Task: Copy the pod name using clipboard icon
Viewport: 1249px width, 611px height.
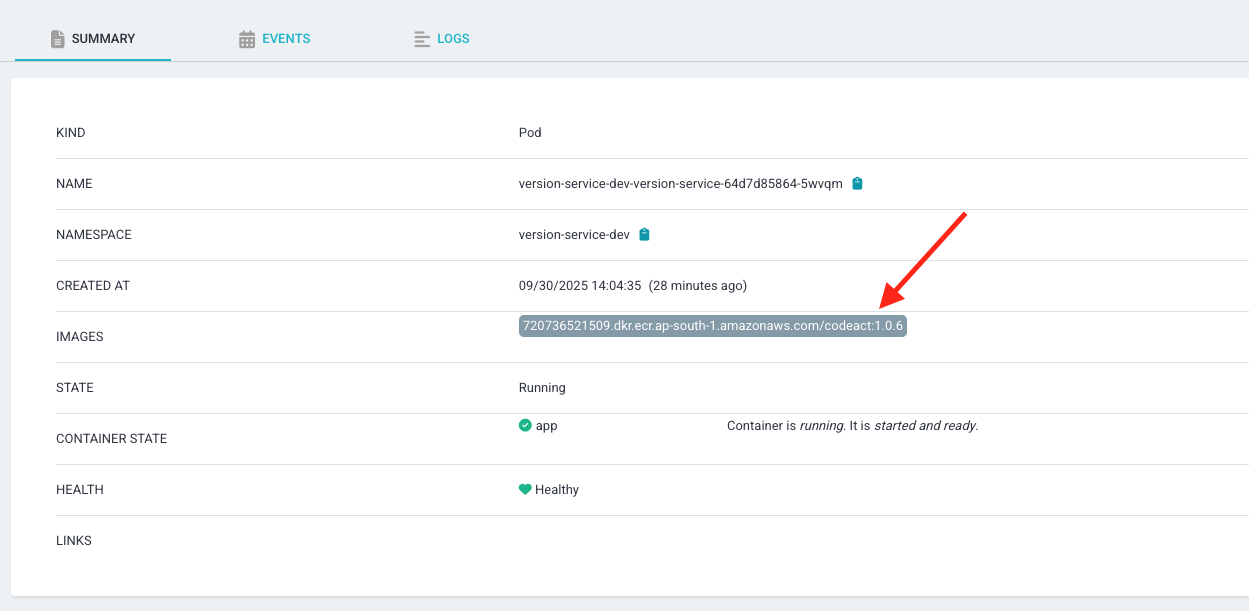Action: tap(857, 184)
